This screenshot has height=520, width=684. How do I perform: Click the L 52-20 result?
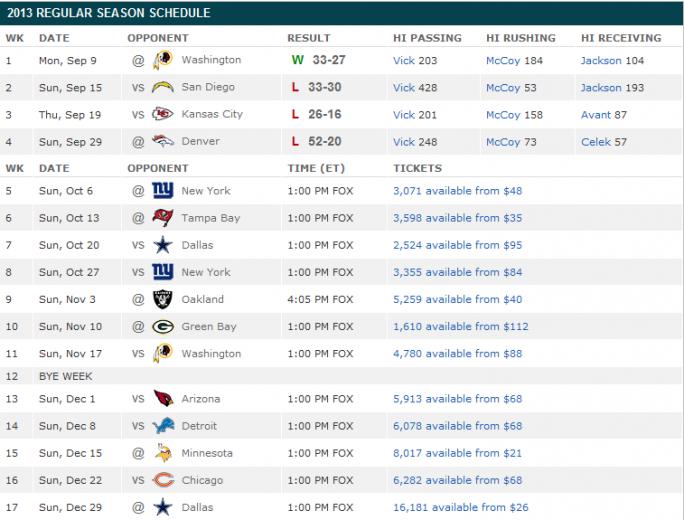click(x=317, y=141)
